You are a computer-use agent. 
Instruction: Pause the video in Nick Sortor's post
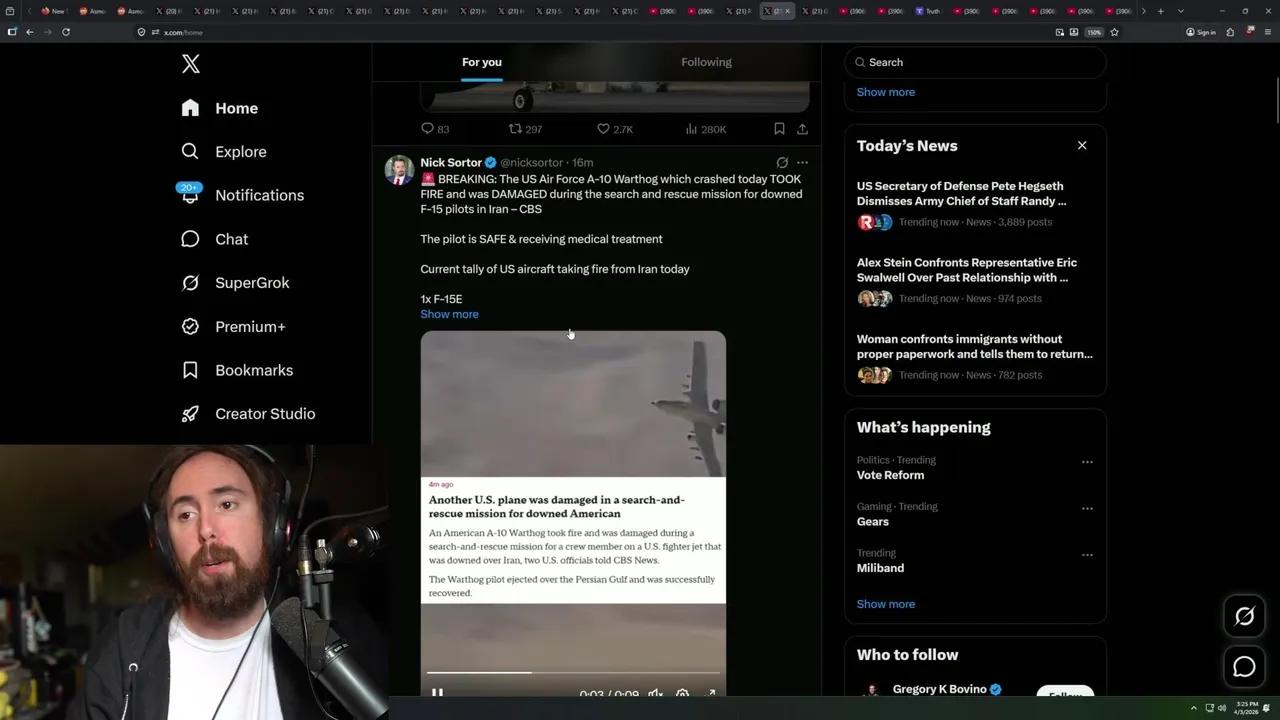[437, 693]
